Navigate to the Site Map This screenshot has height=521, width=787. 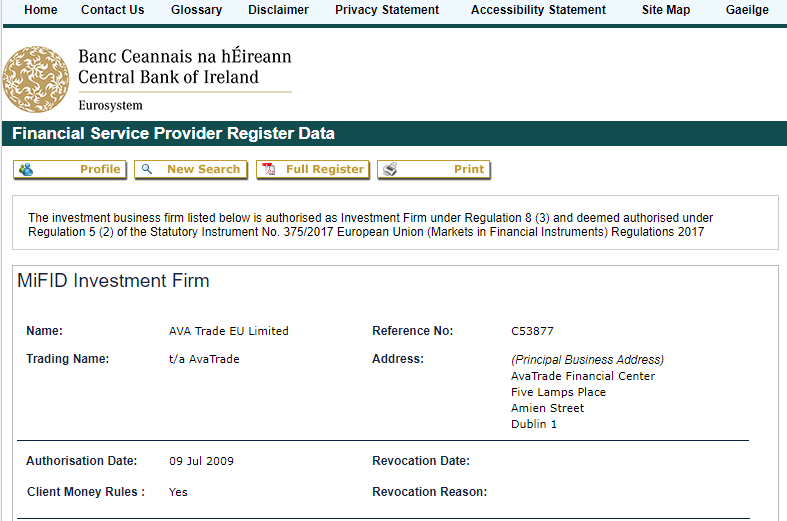coord(666,10)
